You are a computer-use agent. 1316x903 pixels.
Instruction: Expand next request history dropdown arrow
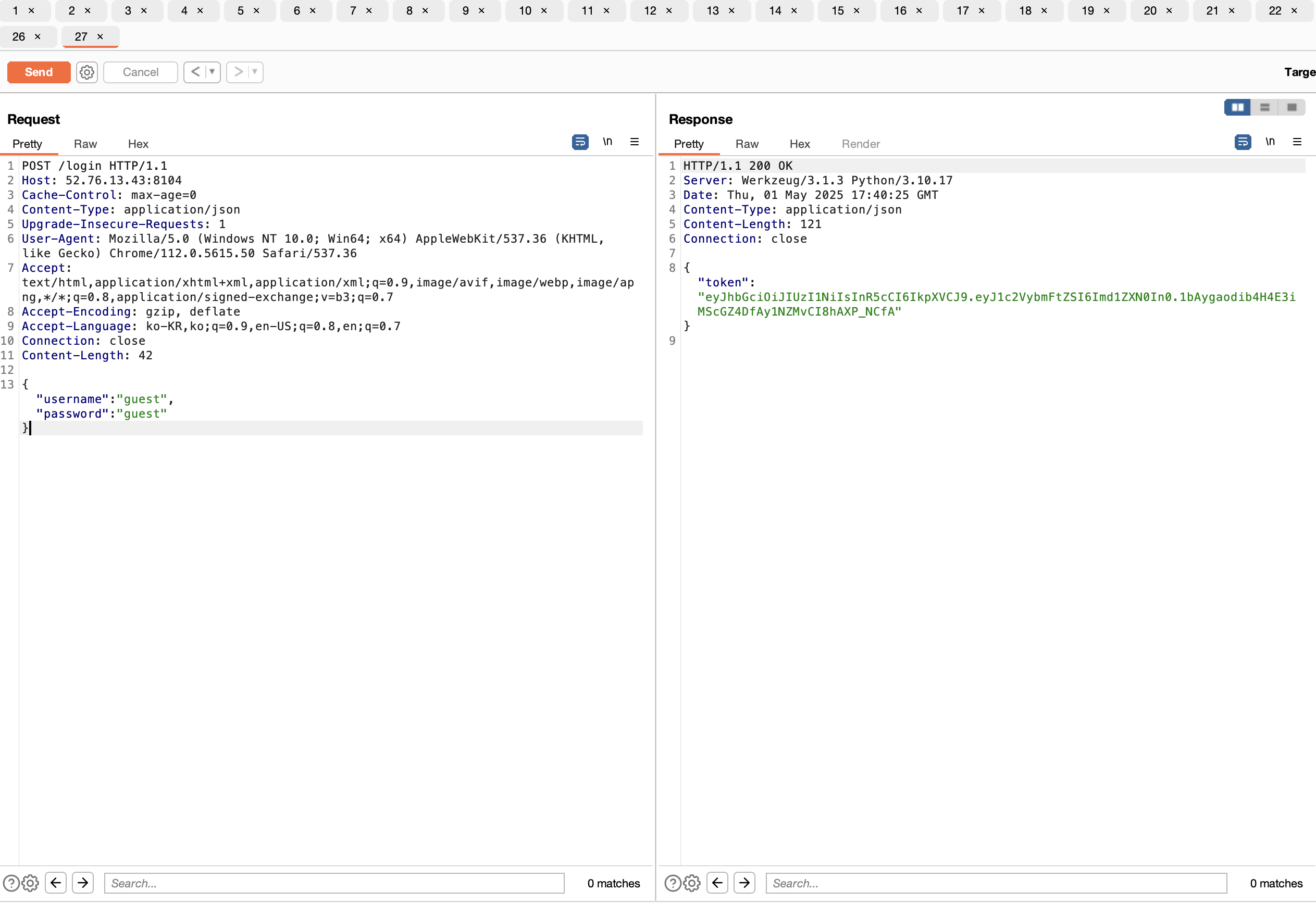pyautogui.click(x=255, y=72)
